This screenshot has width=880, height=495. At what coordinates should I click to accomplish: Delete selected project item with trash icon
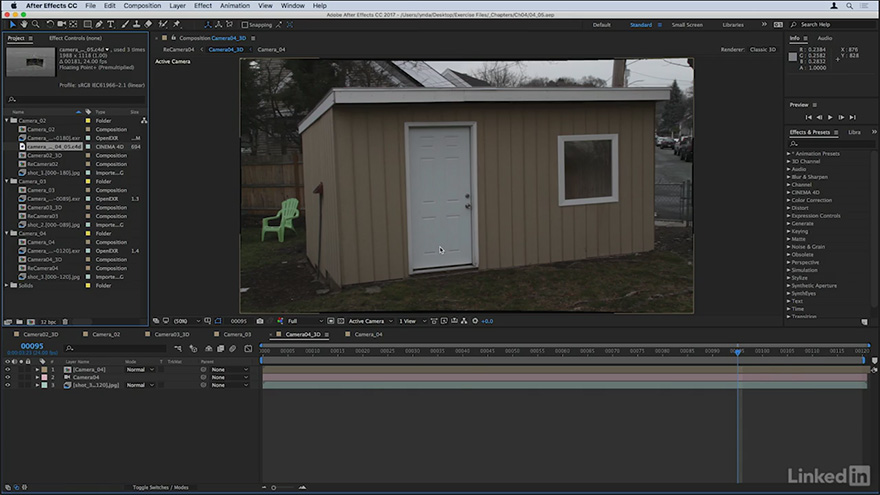point(65,322)
